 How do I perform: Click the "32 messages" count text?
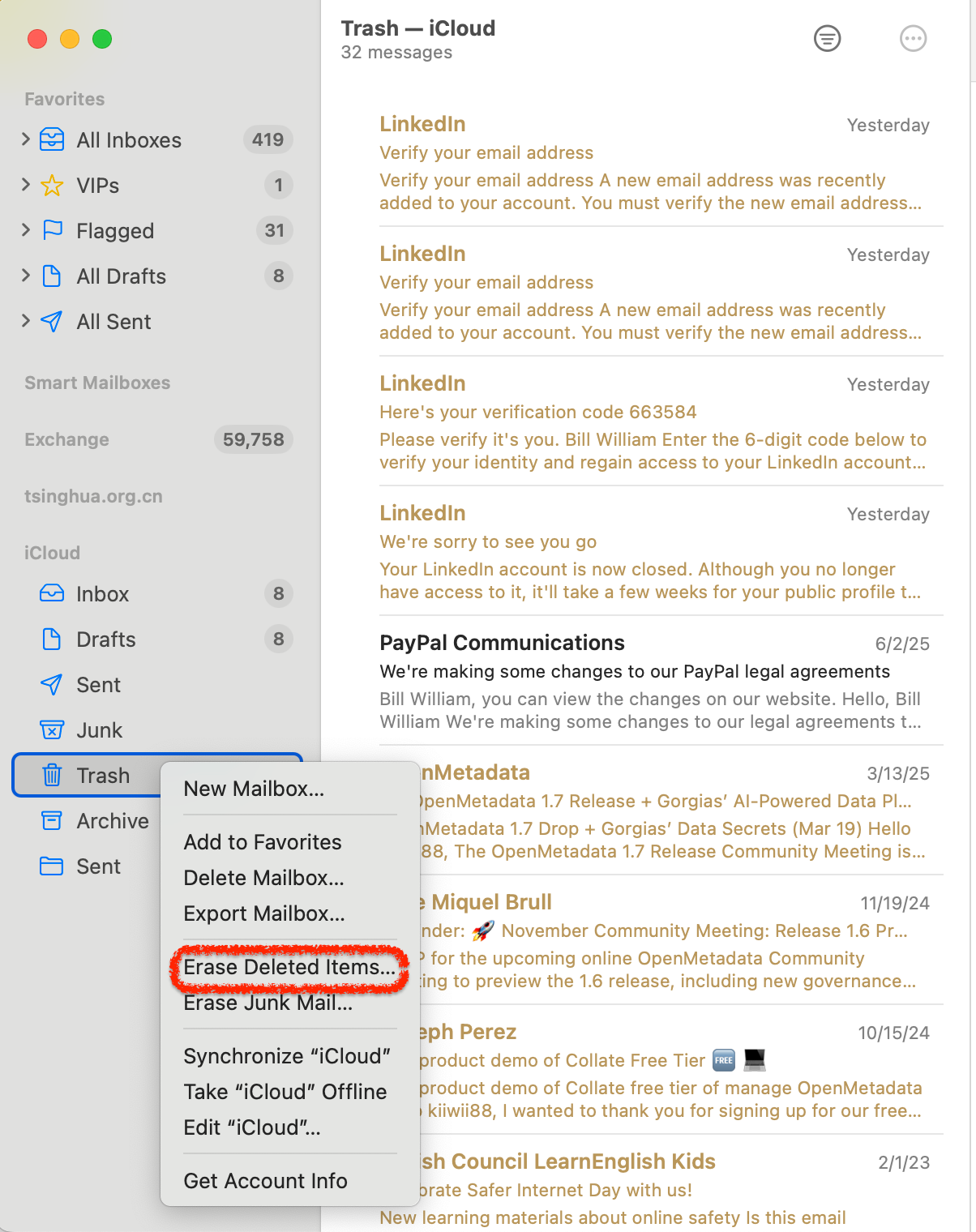tap(396, 53)
